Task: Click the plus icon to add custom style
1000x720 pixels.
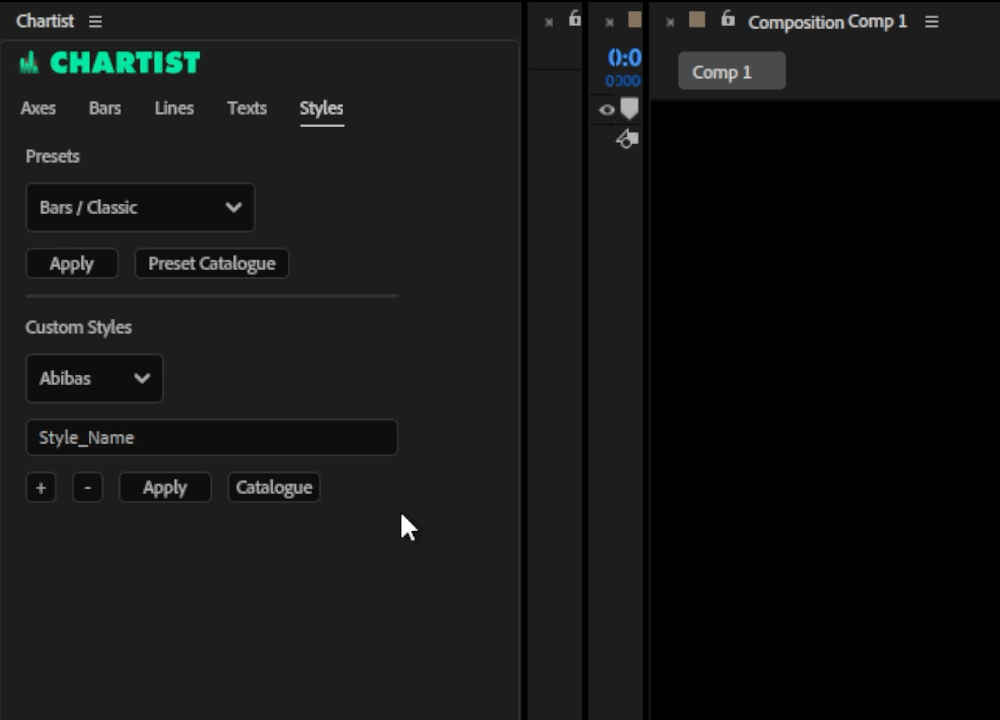Action: (x=41, y=488)
